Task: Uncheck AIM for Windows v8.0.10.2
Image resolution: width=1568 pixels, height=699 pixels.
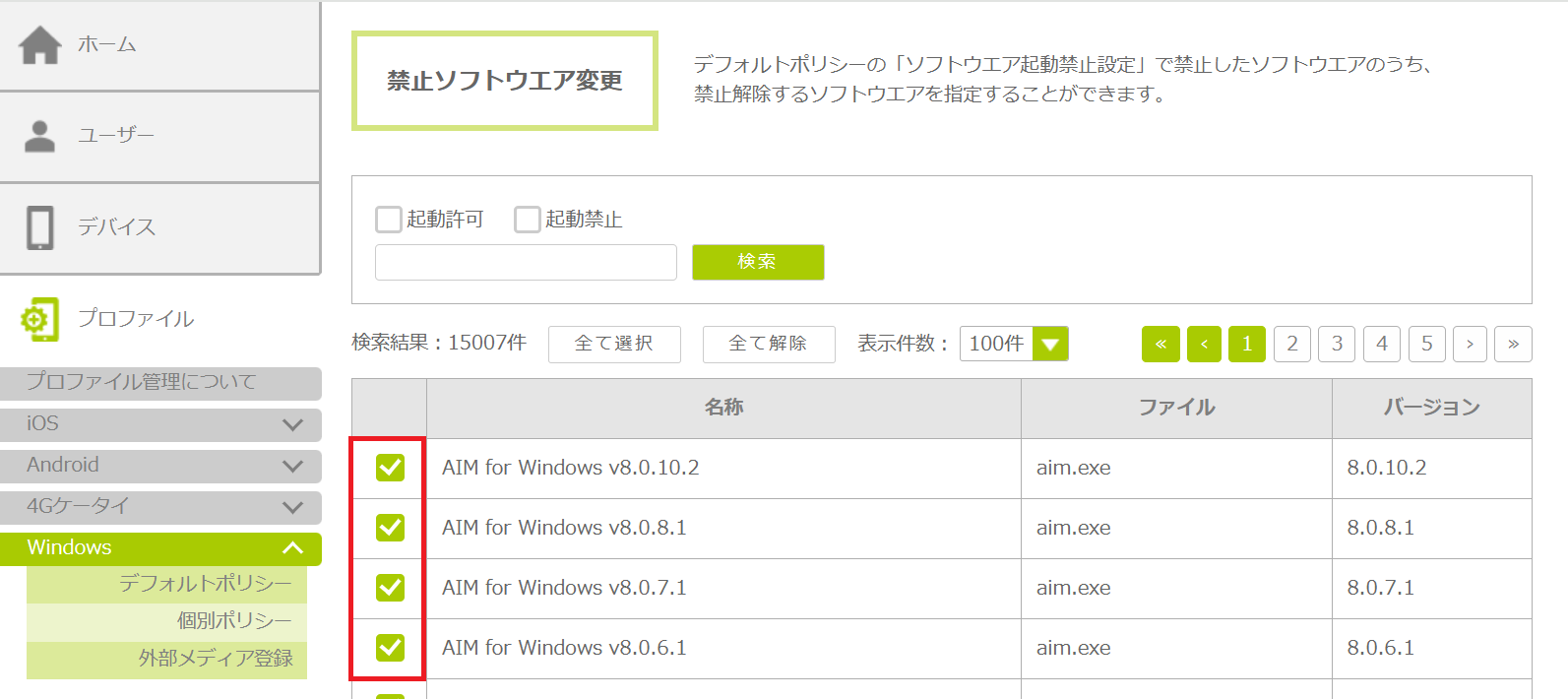Action: pyautogui.click(x=390, y=468)
